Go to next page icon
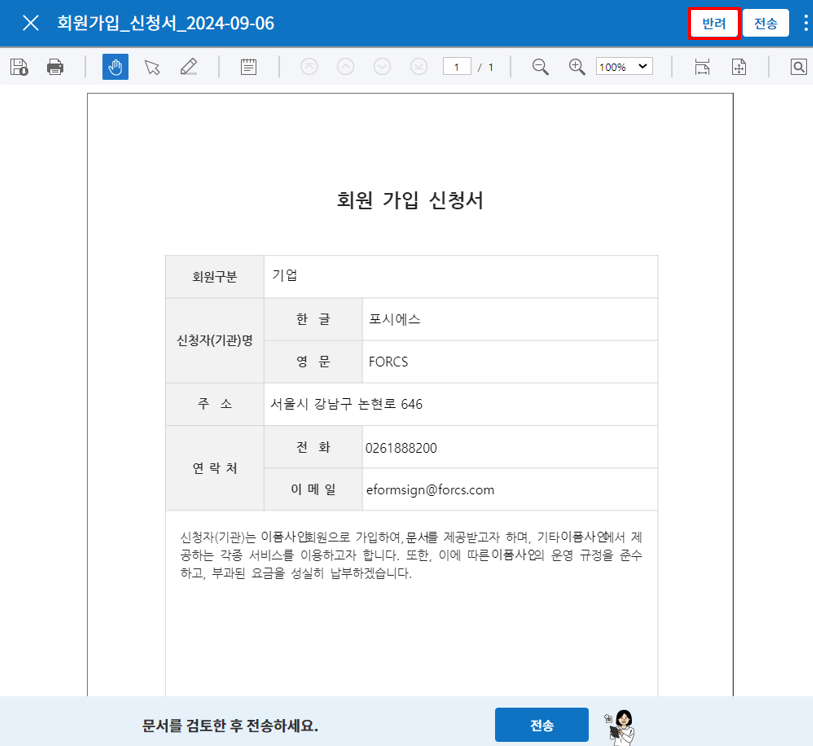The image size is (813, 746). tap(382, 67)
